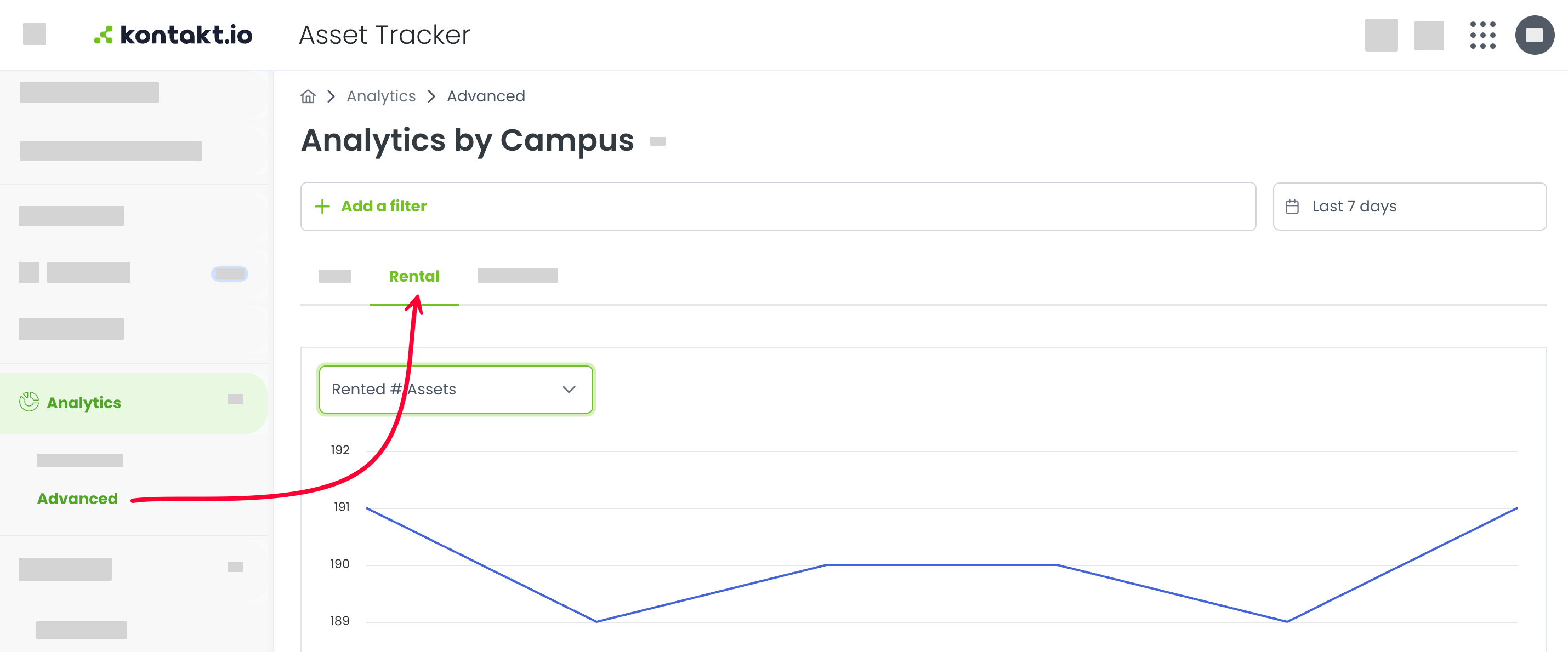Open the user profile avatar
Image resolution: width=1568 pixels, height=652 pixels.
(1534, 35)
